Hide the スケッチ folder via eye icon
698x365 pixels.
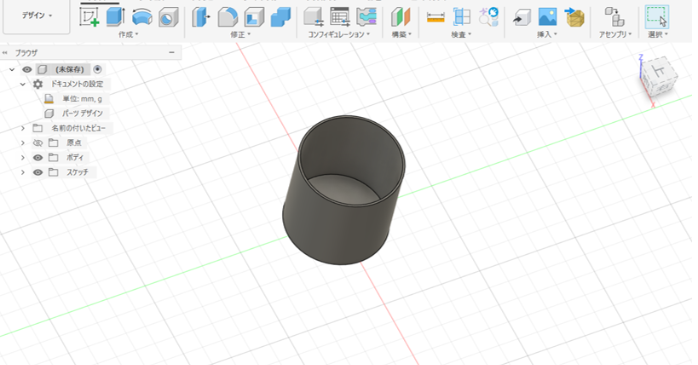point(38,172)
